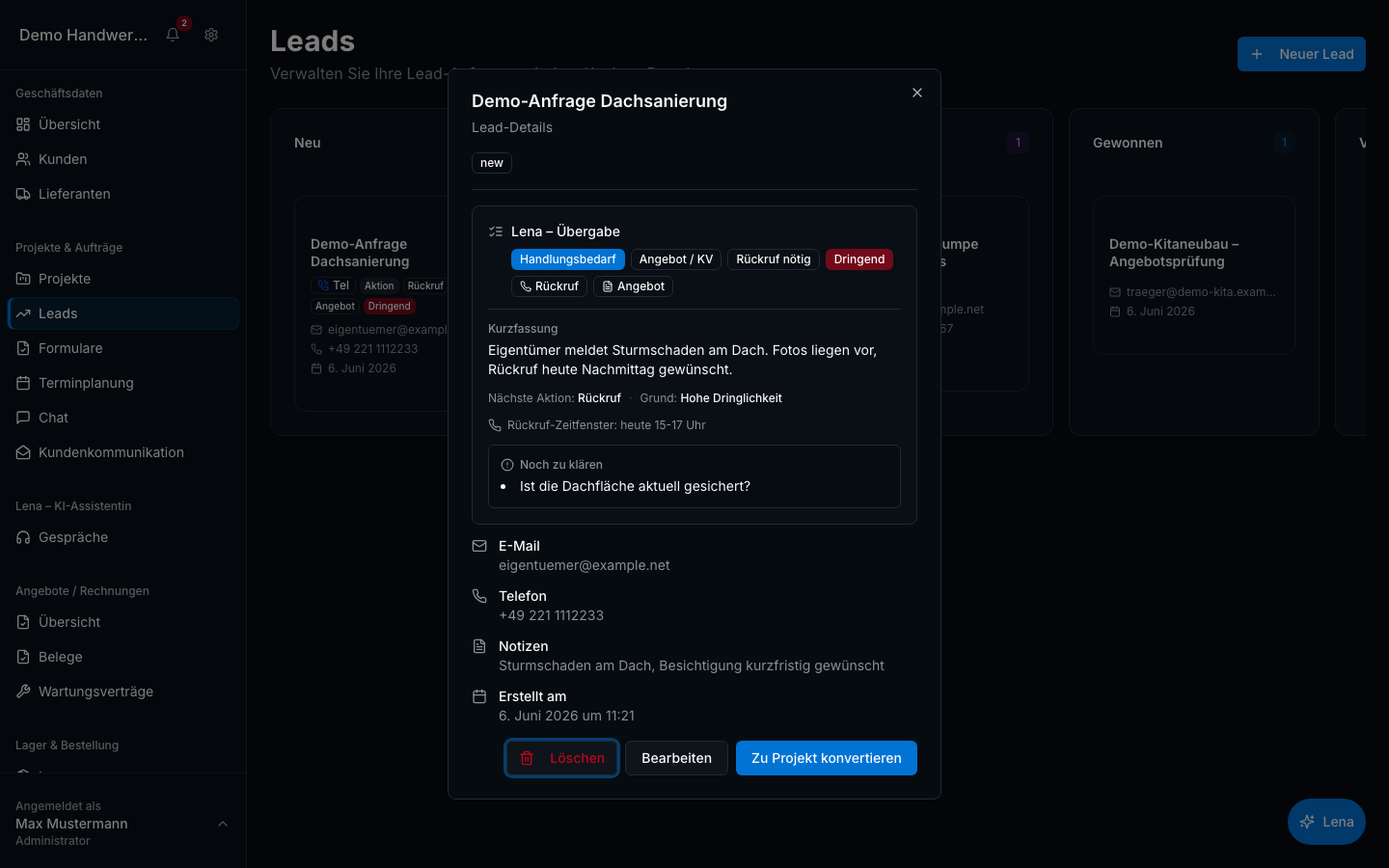The image size is (1389, 868).
Task: Click the E-Mail envelope icon in dialog
Action: [479, 546]
